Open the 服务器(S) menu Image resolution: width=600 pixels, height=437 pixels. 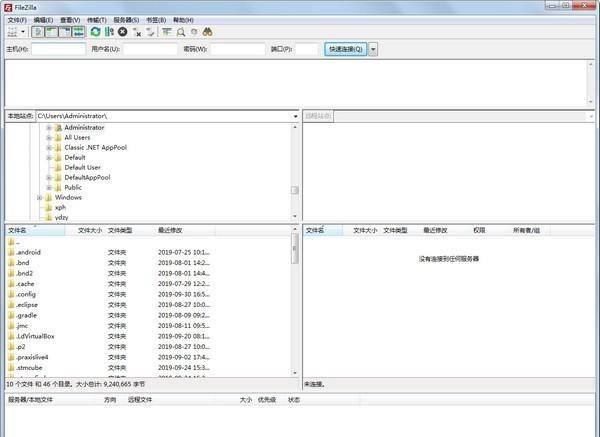(x=126, y=20)
